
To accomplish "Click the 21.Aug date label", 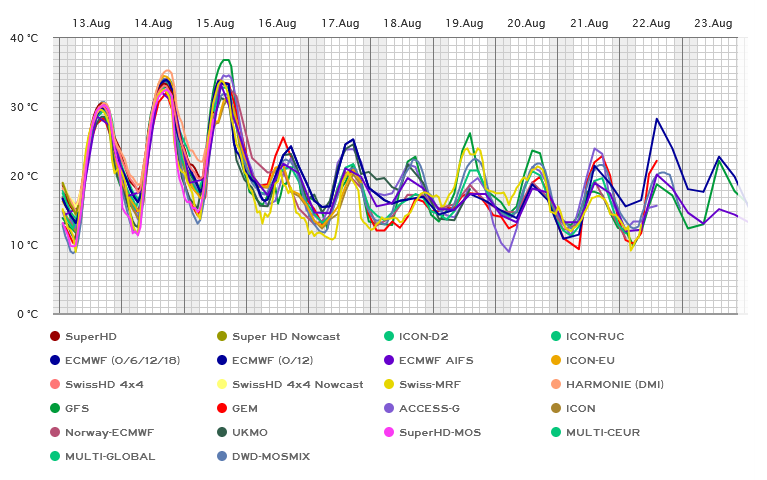I will click(x=589, y=23).
